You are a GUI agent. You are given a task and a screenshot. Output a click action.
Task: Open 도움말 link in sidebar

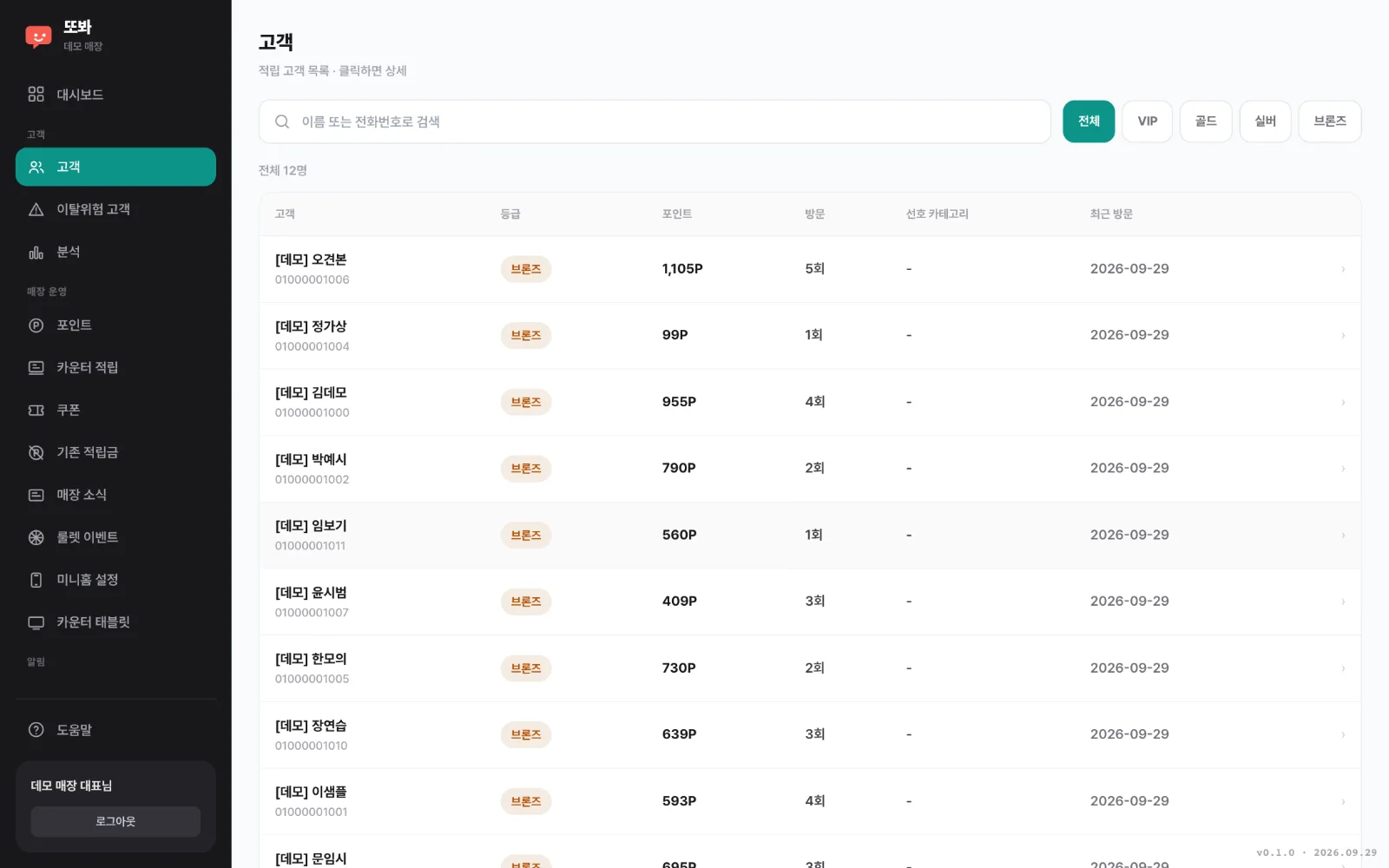pos(115,730)
